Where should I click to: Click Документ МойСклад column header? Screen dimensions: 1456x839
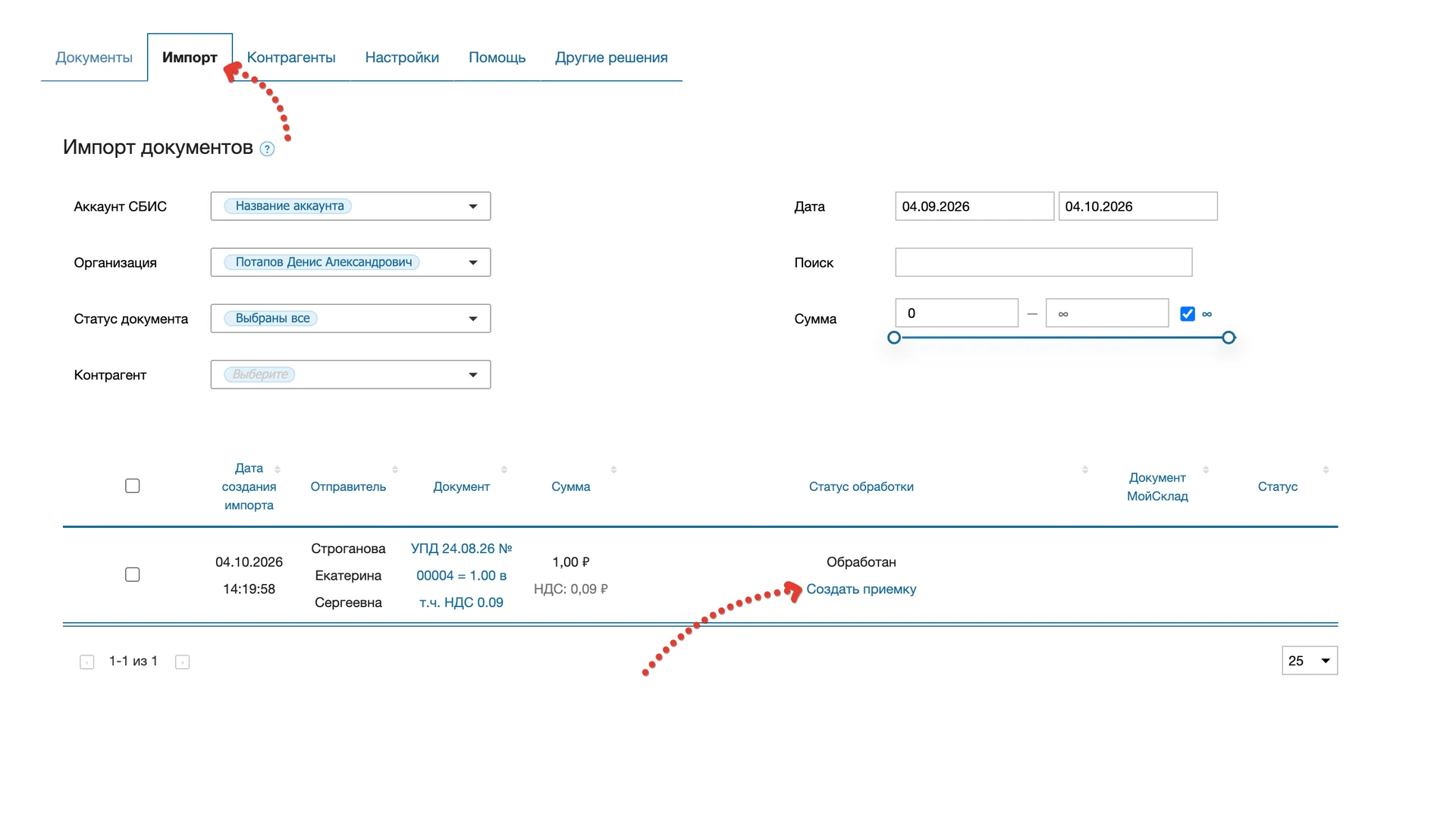pos(1157,487)
